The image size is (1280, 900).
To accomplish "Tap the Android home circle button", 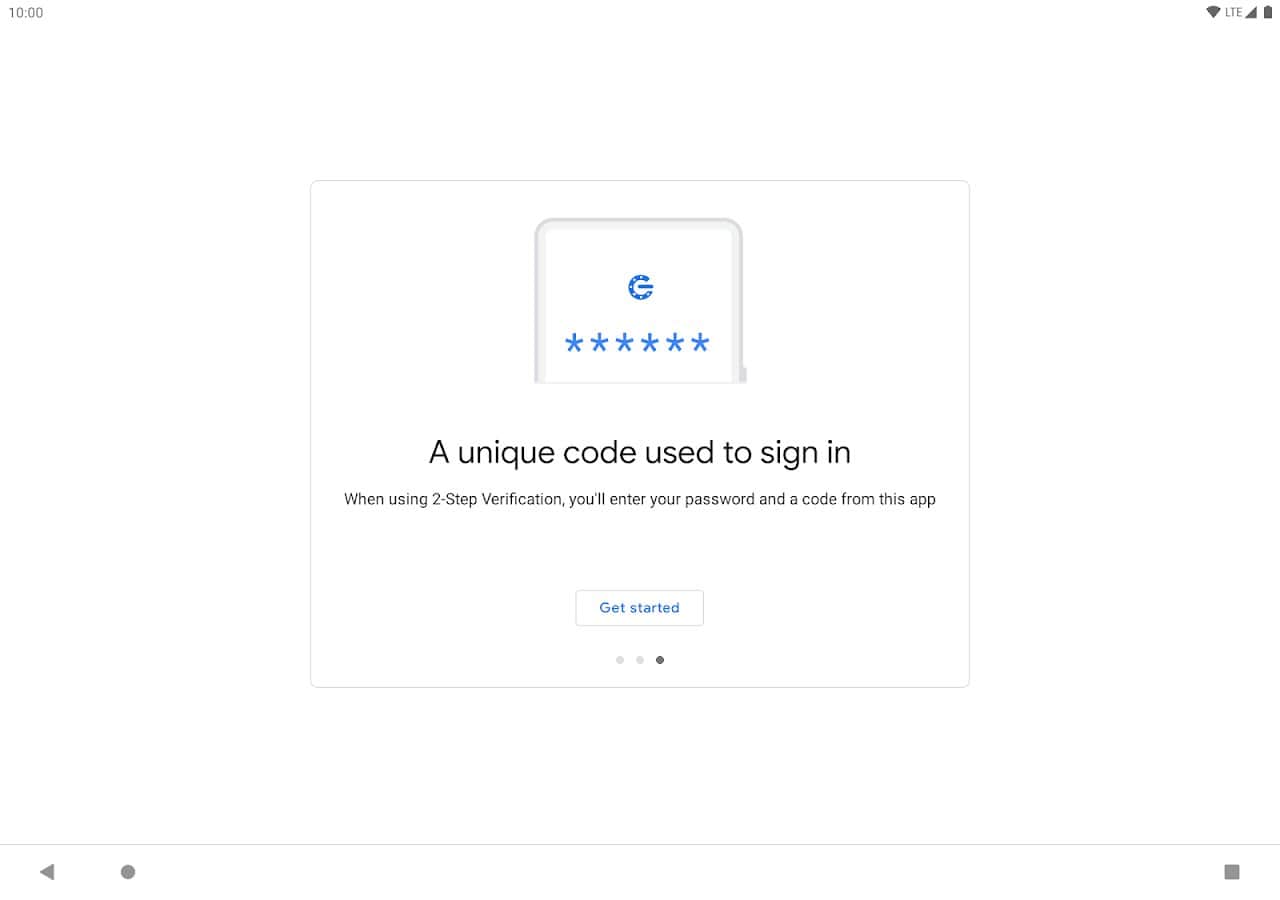I will tap(128, 872).
